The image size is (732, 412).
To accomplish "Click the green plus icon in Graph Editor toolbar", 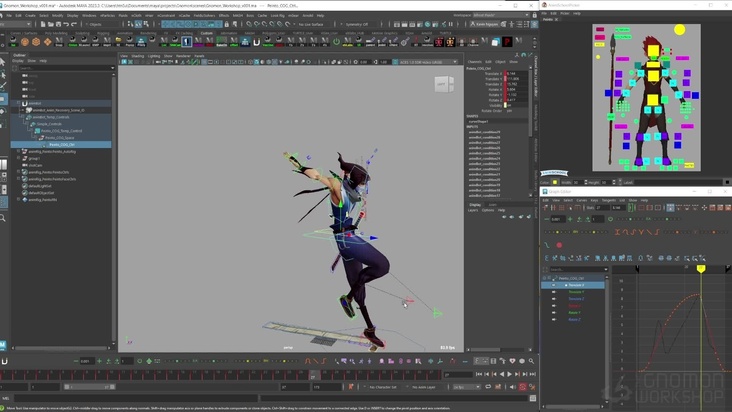I will 570,219.
